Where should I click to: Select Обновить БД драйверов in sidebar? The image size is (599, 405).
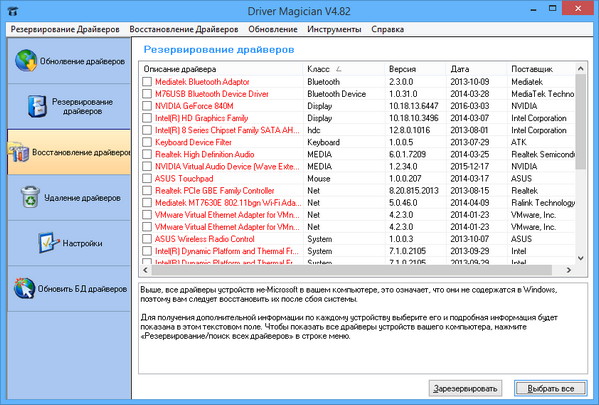[x=69, y=288]
